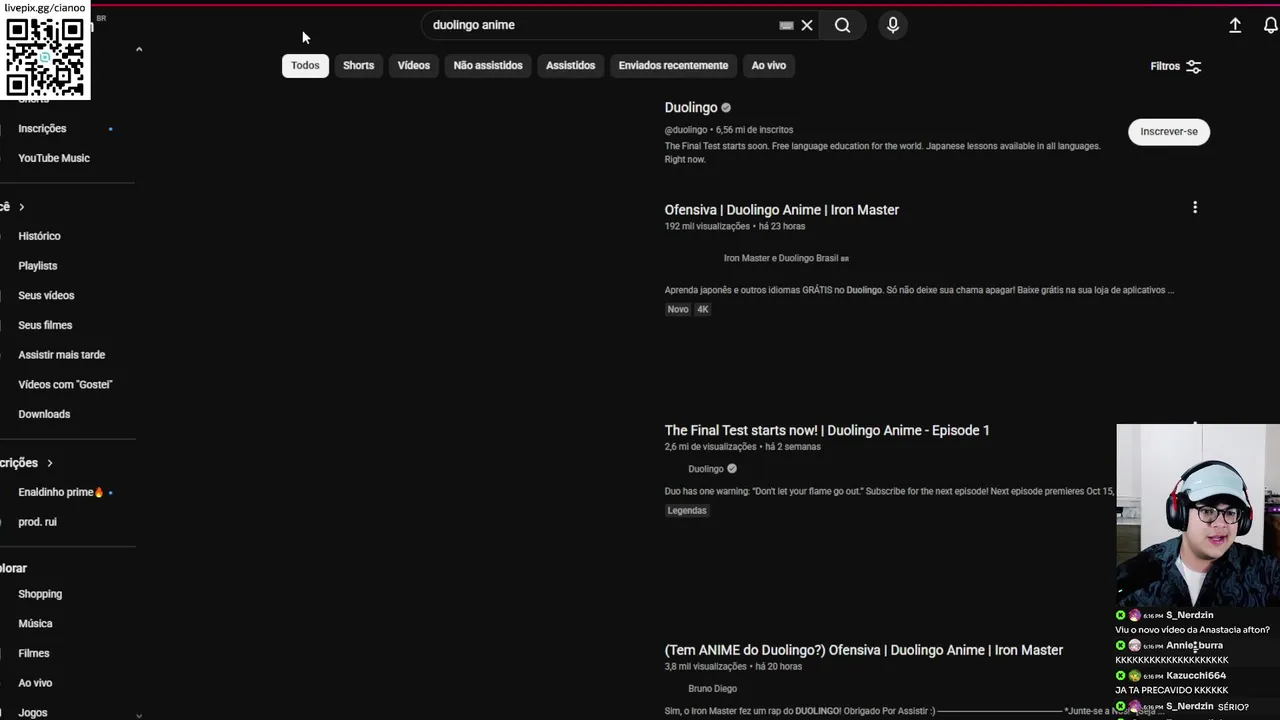Click the magnifier search button
1280x720 pixels.
(843, 25)
